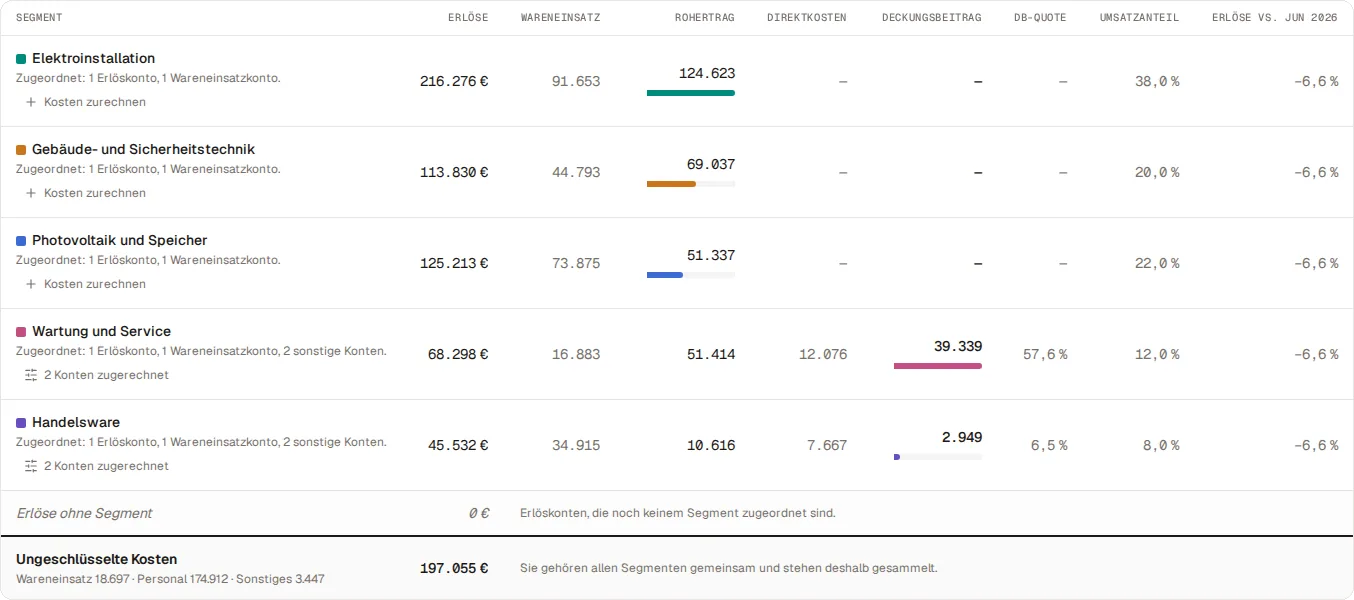Click the Umsatzanteil value 8,0 %
The width and height of the screenshot is (1354, 600).
[x=1161, y=445]
